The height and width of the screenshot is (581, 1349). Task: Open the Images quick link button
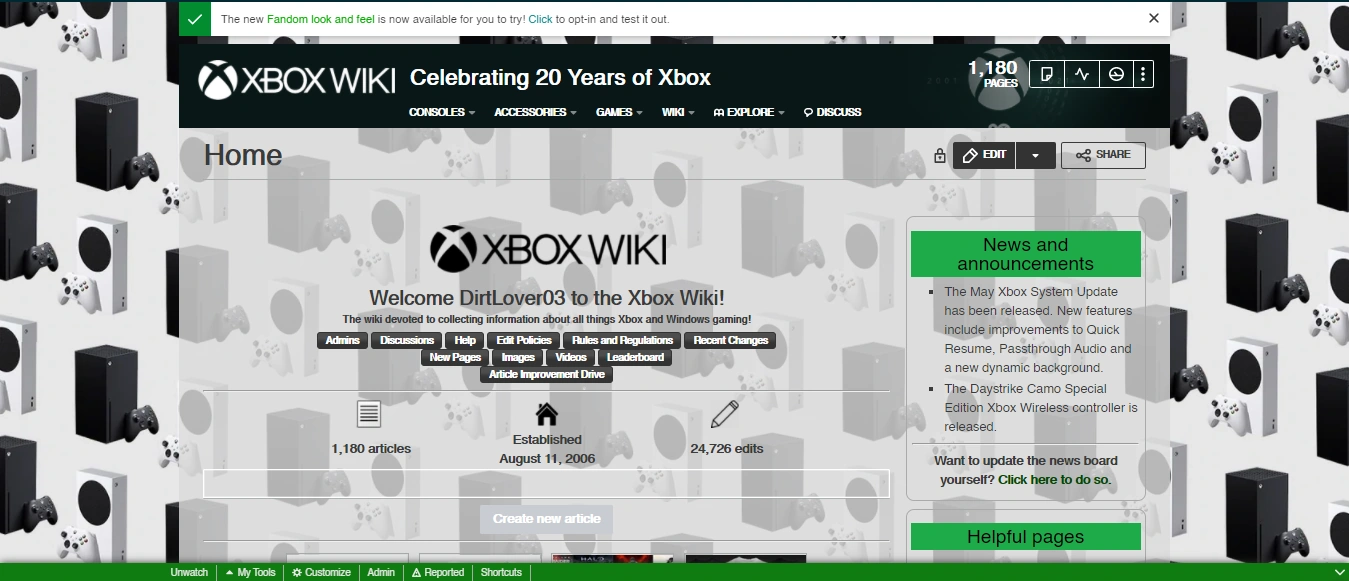click(518, 357)
